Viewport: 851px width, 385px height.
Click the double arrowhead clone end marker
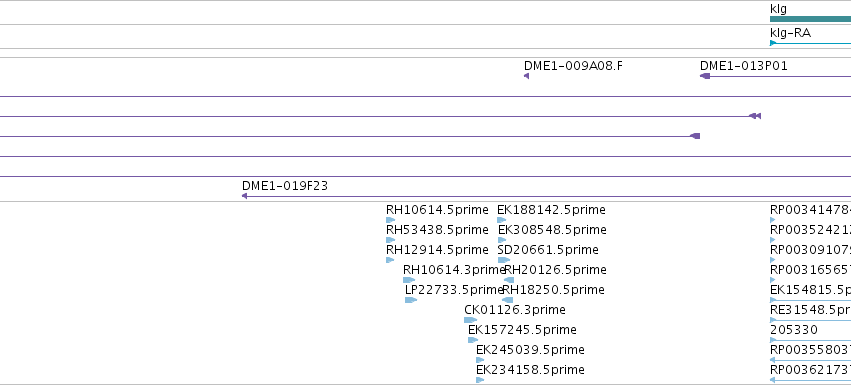pos(755,116)
